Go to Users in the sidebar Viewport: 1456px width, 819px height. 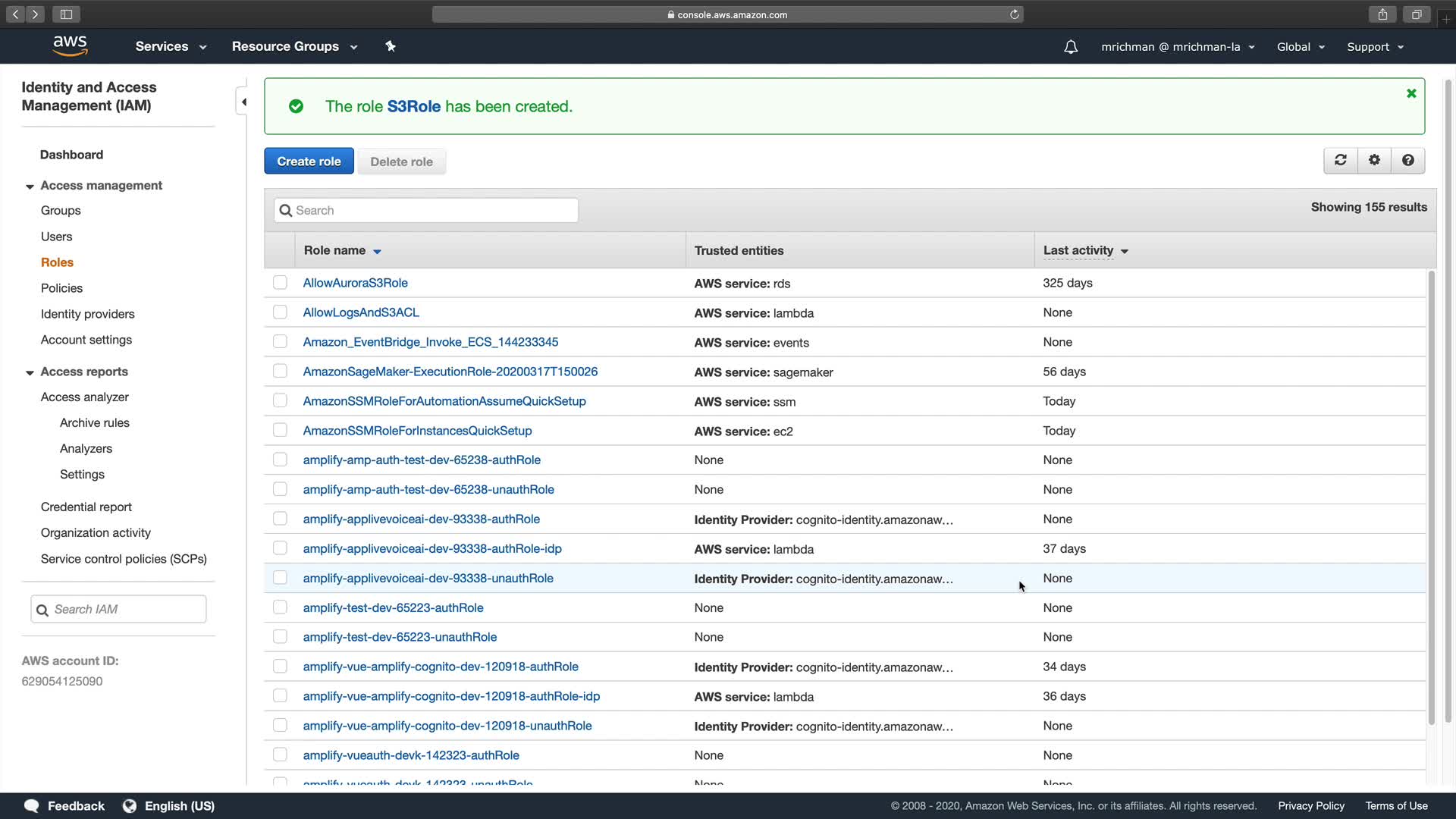(56, 237)
